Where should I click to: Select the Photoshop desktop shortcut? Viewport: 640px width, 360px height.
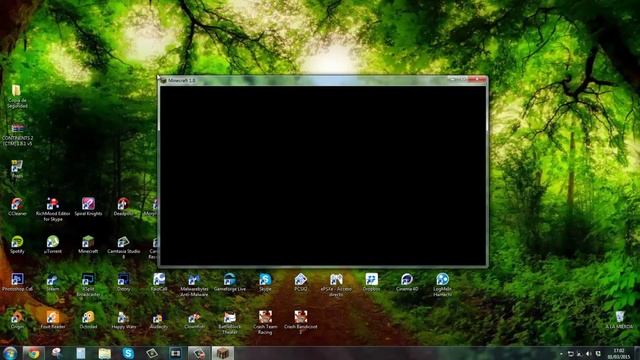pos(17,282)
